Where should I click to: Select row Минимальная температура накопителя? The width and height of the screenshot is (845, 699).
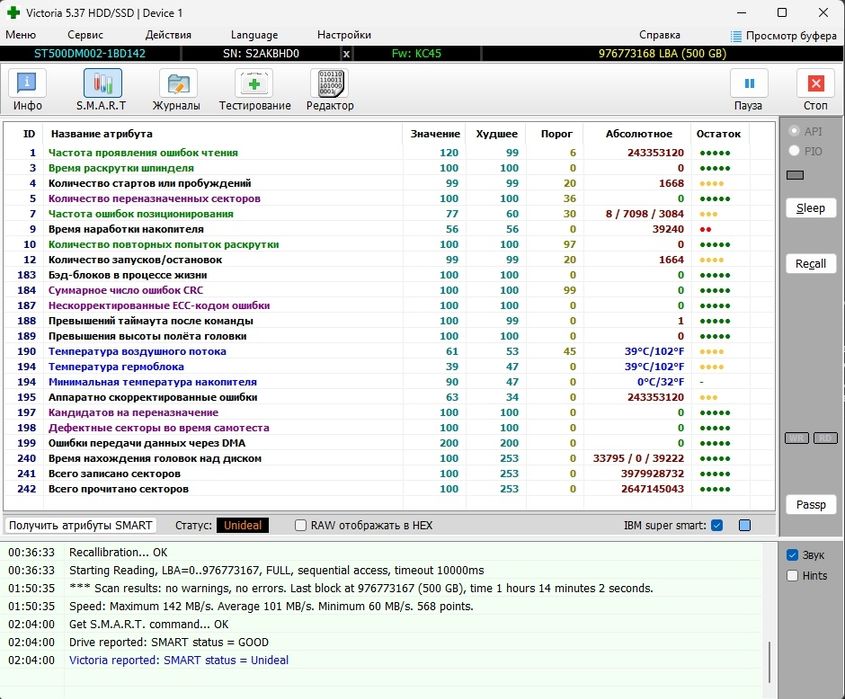pyautogui.click(x=389, y=382)
